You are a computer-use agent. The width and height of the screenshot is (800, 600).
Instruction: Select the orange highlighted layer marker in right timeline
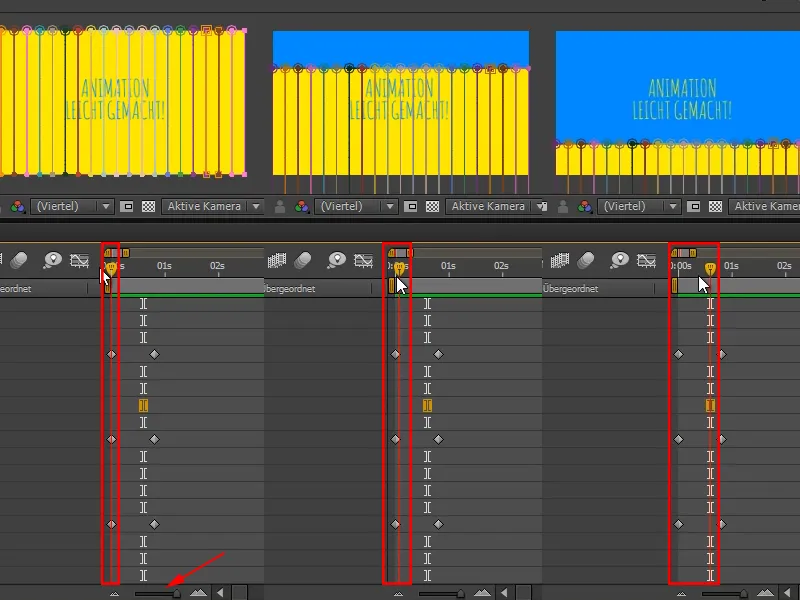[710, 406]
